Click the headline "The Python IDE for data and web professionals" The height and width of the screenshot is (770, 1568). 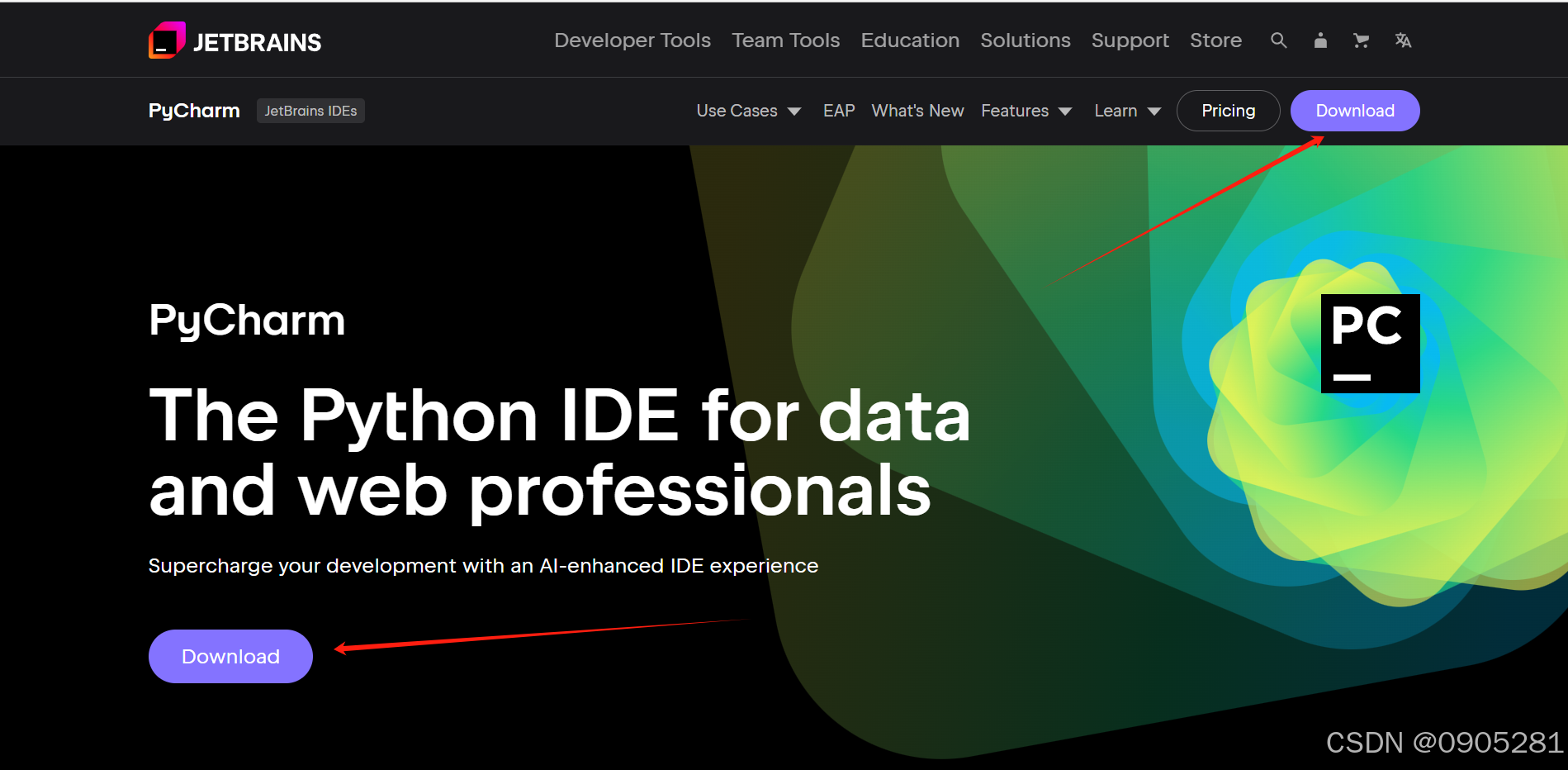(x=560, y=453)
